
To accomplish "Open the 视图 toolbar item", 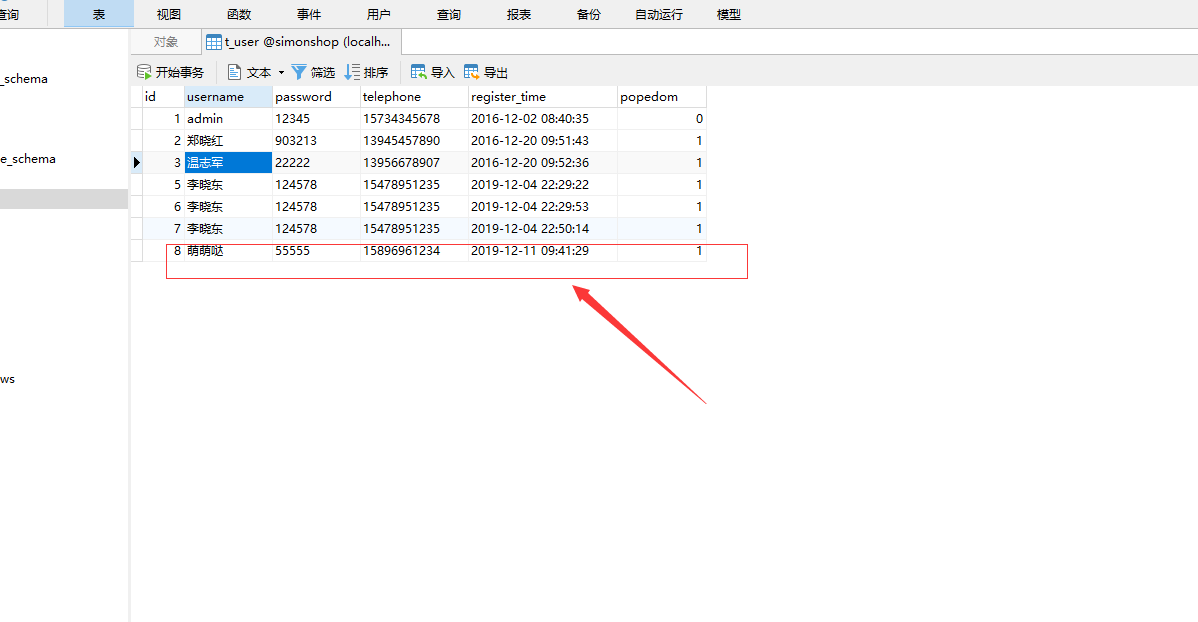I will point(169,14).
